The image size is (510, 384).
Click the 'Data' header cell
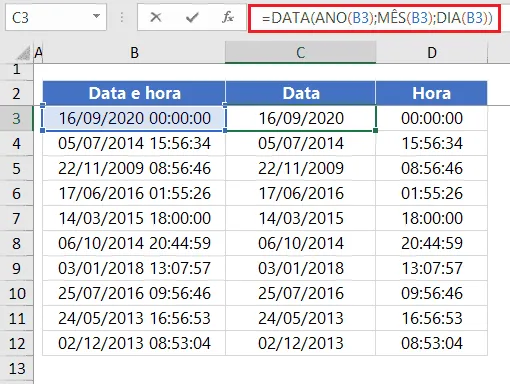(301, 93)
